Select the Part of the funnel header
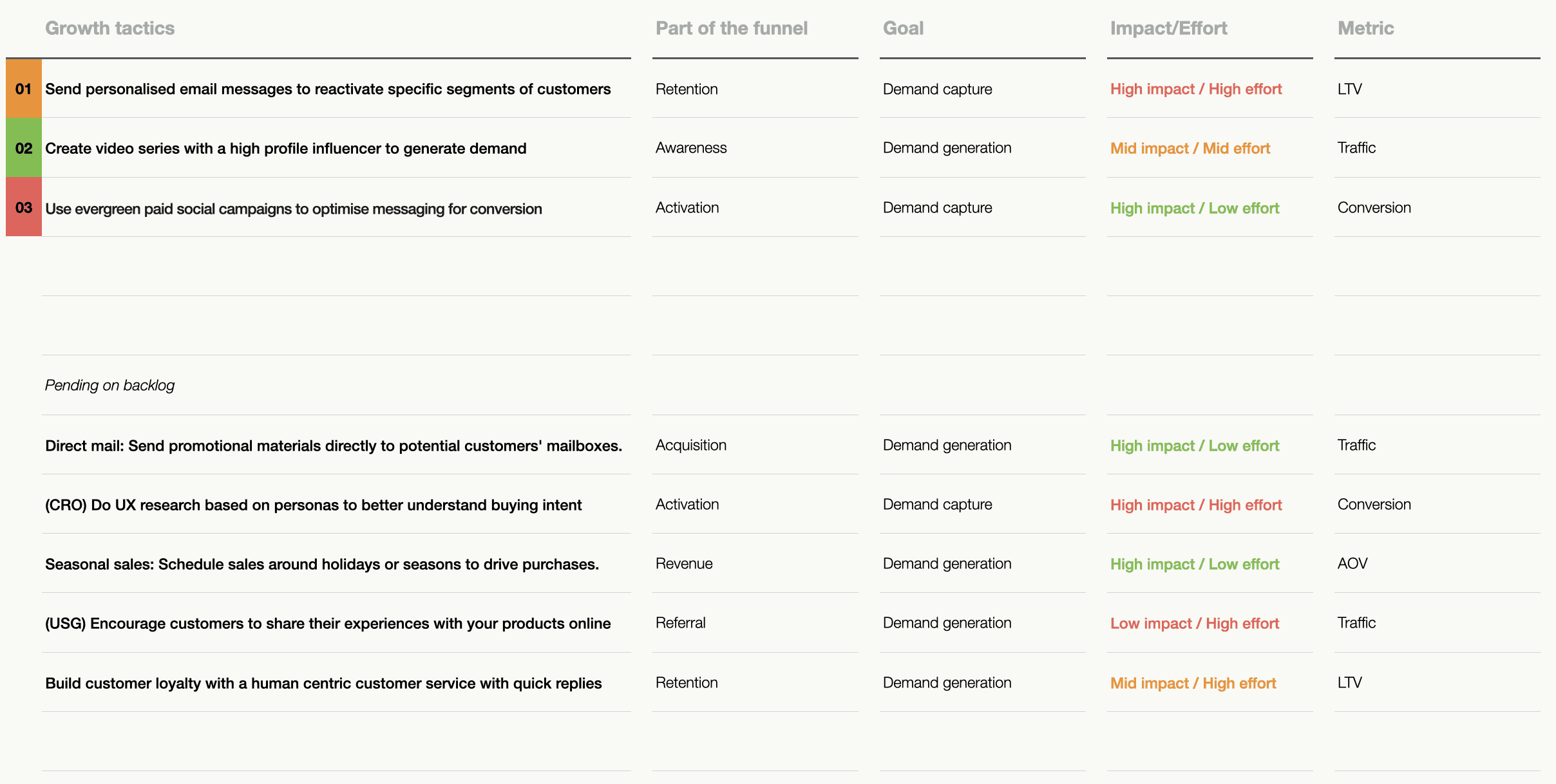 (x=731, y=28)
